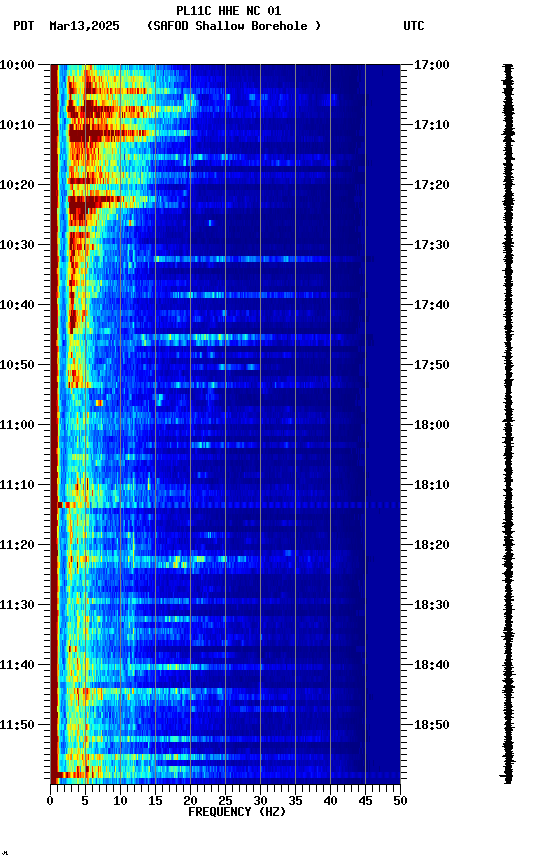The height and width of the screenshot is (864, 552).
Task: Click the 10:10 PDT time label
Action: click(x=17, y=125)
